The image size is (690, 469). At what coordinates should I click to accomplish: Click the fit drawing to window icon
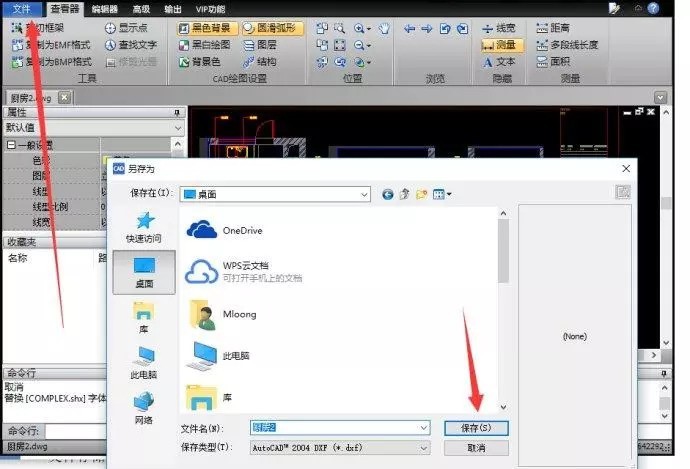[340, 45]
